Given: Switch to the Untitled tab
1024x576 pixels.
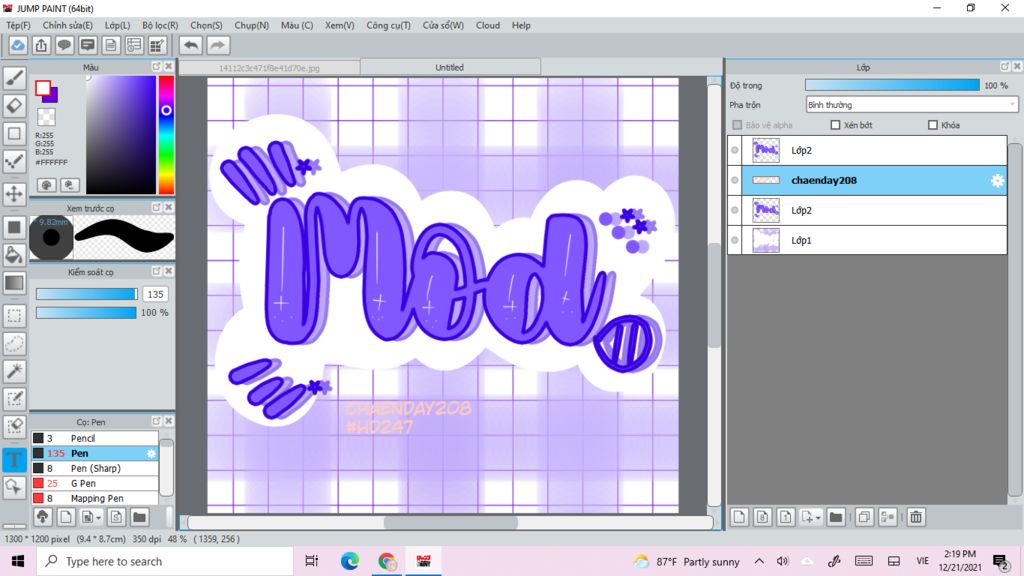Looking at the screenshot, I should pos(449,67).
